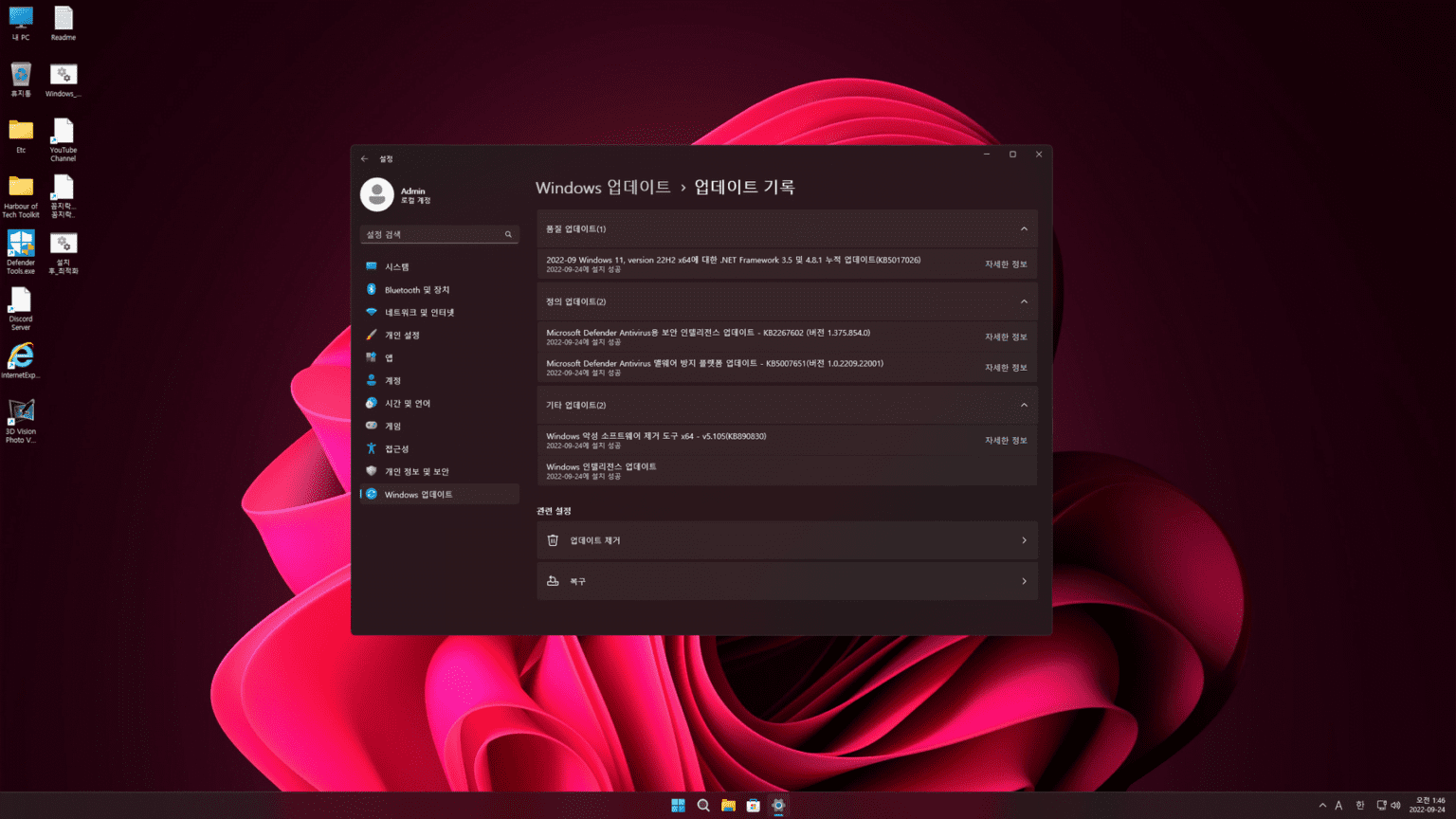Collapse the 품질 업데이트(1) section

click(1024, 228)
